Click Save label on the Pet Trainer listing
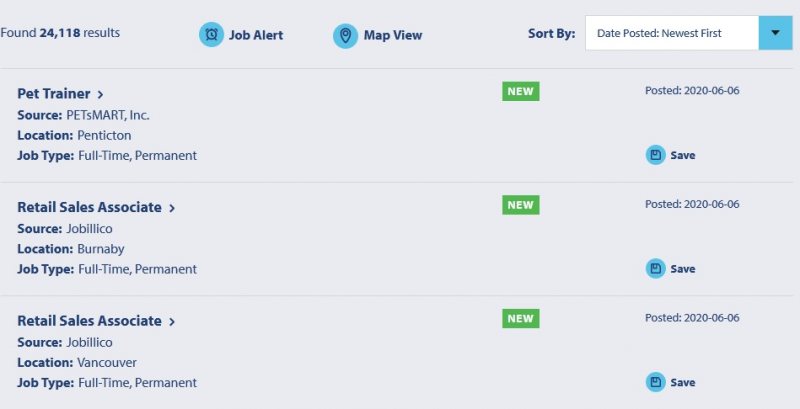This screenshot has height=409, width=800. click(683, 156)
